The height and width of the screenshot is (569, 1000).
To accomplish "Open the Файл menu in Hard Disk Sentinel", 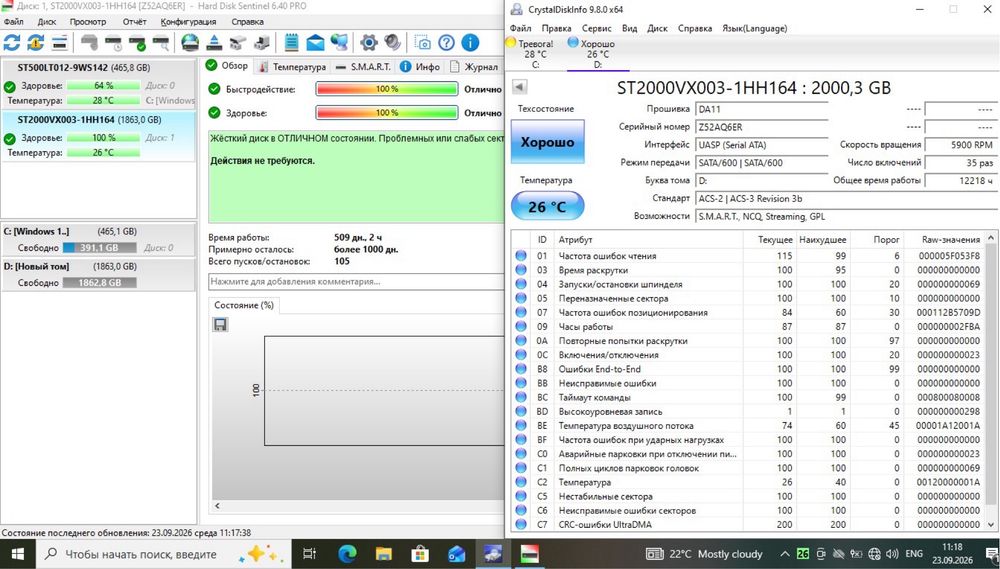I will [x=13, y=22].
